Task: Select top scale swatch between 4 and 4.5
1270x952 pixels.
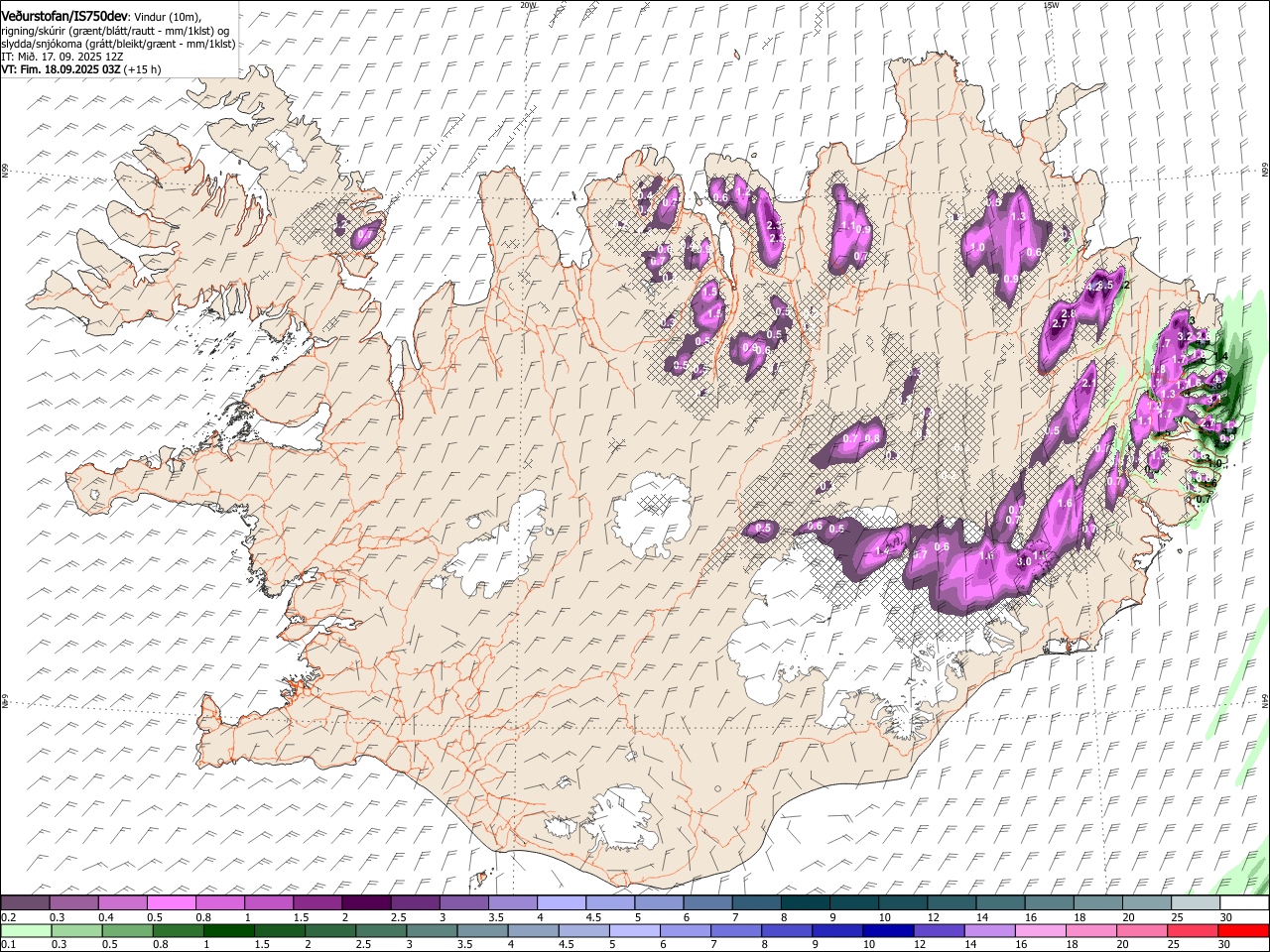Action: click(x=562, y=903)
